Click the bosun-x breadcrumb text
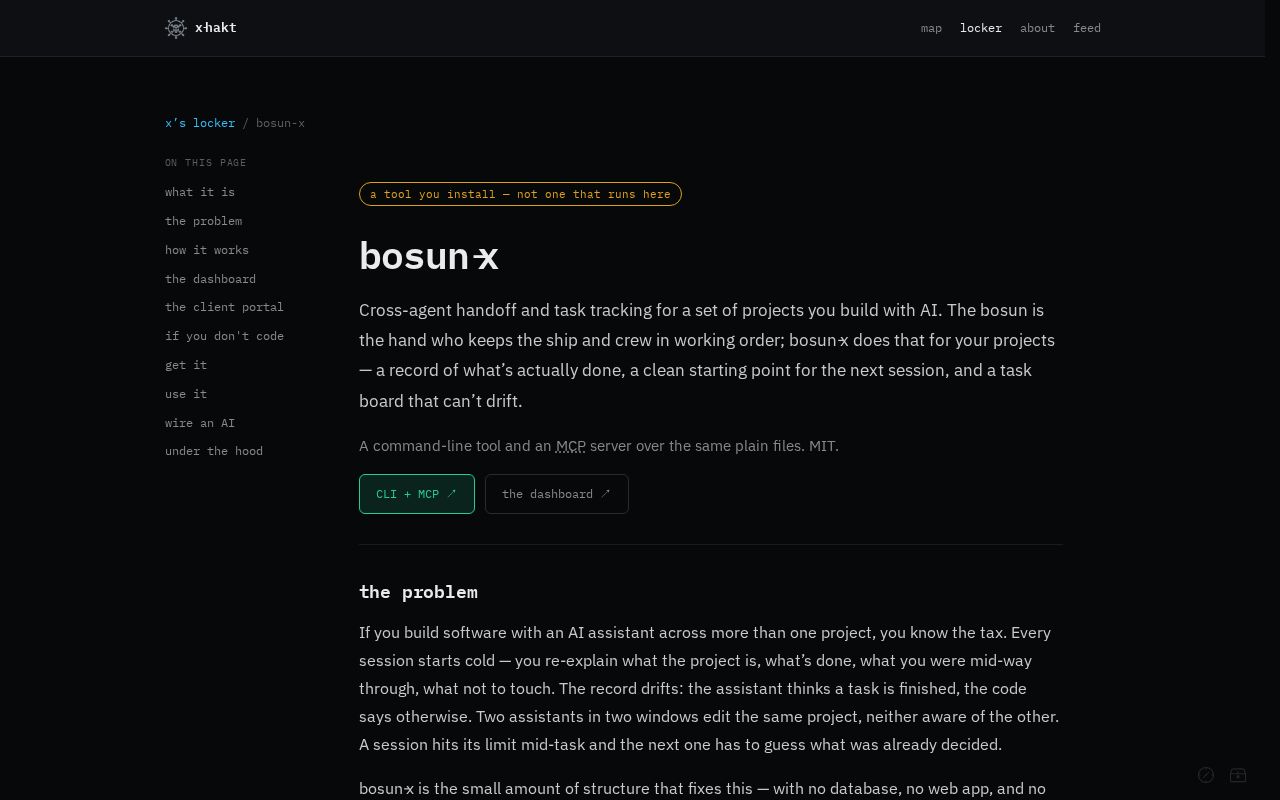 280,123
